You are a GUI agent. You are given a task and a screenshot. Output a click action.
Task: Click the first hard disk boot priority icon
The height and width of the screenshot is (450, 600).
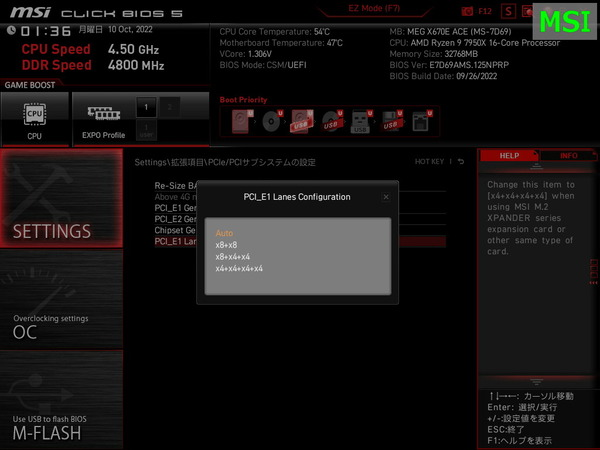tap(242, 121)
